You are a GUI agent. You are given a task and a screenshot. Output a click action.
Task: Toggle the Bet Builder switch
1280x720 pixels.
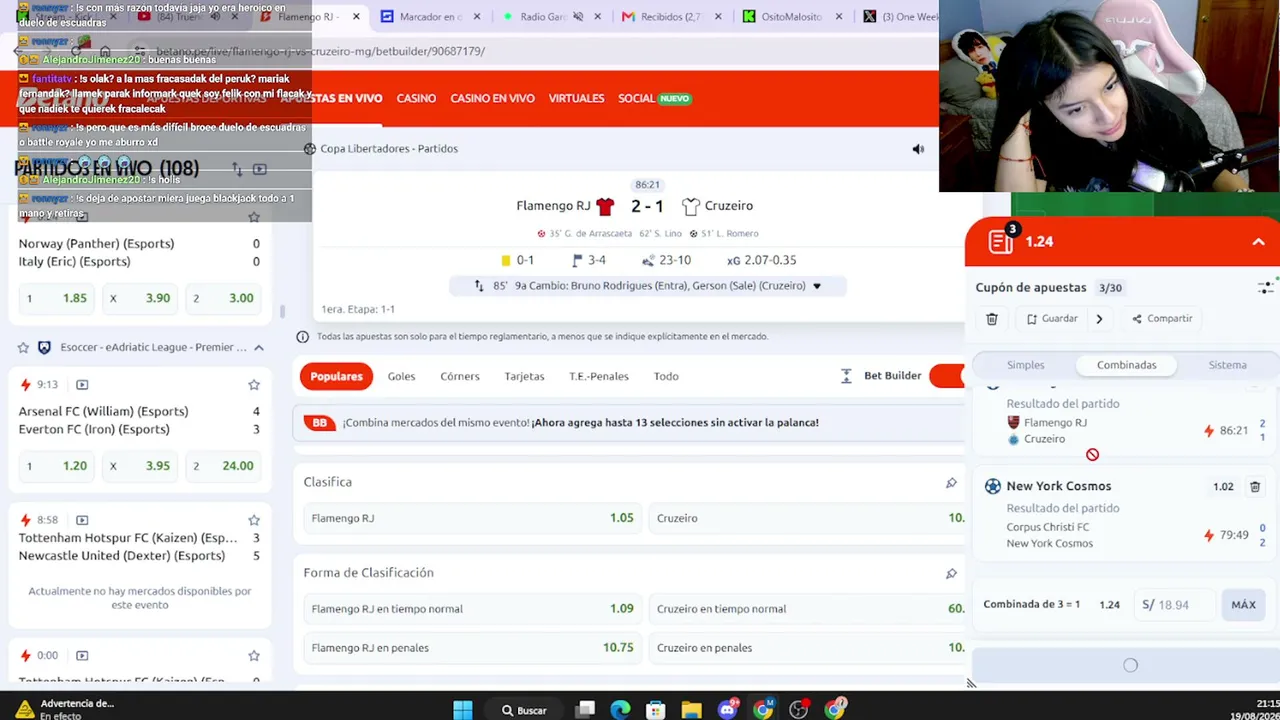[946, 376]
